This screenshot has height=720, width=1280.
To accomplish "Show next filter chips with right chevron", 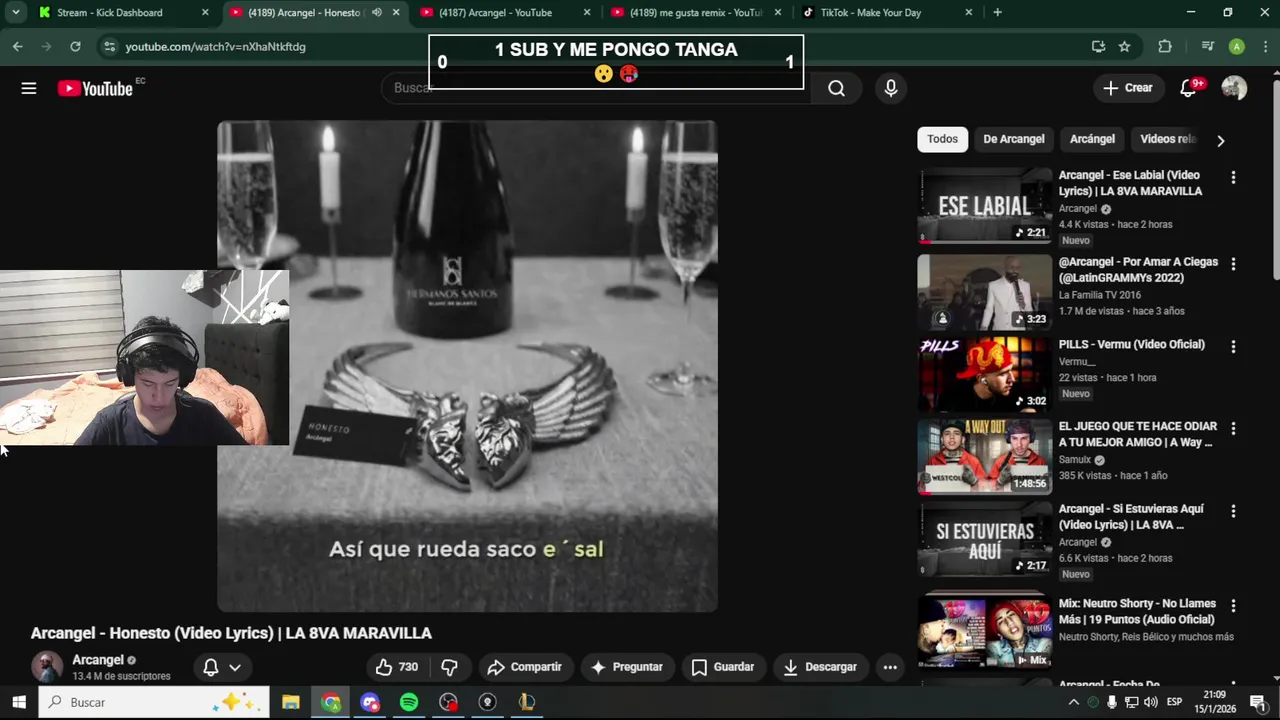I will coord(1220,140).
